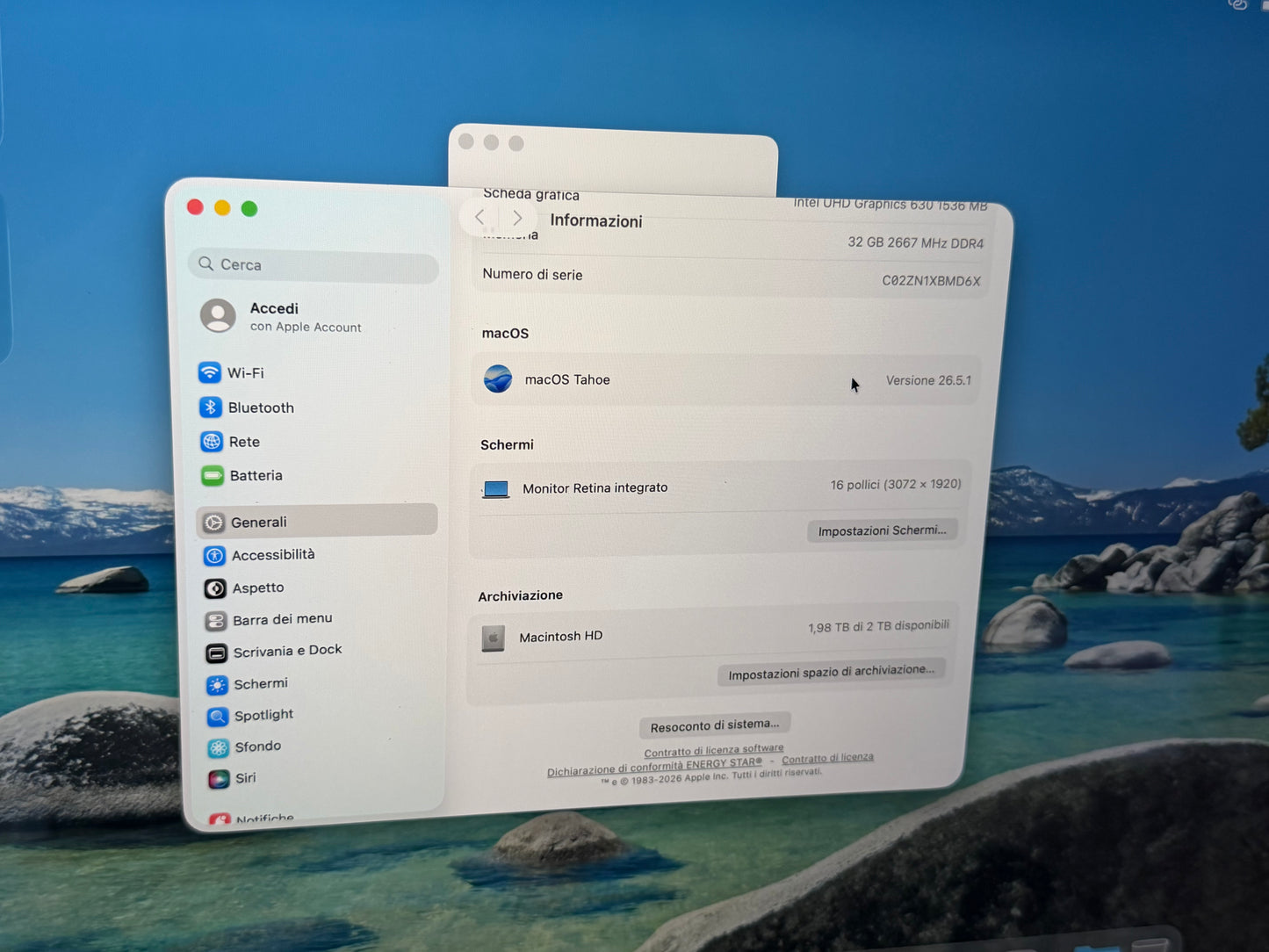Open the Schermi sidebar icon

pyautogui.click(x=217, y=685)
